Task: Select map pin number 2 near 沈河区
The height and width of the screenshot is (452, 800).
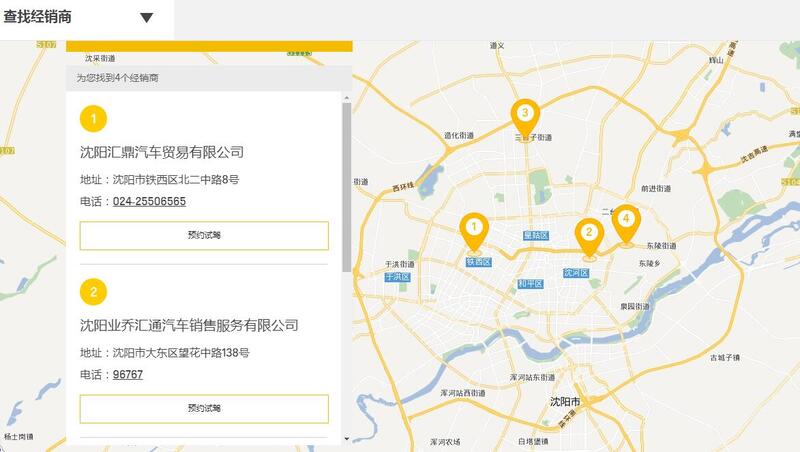Action: [x=589, y=240]
